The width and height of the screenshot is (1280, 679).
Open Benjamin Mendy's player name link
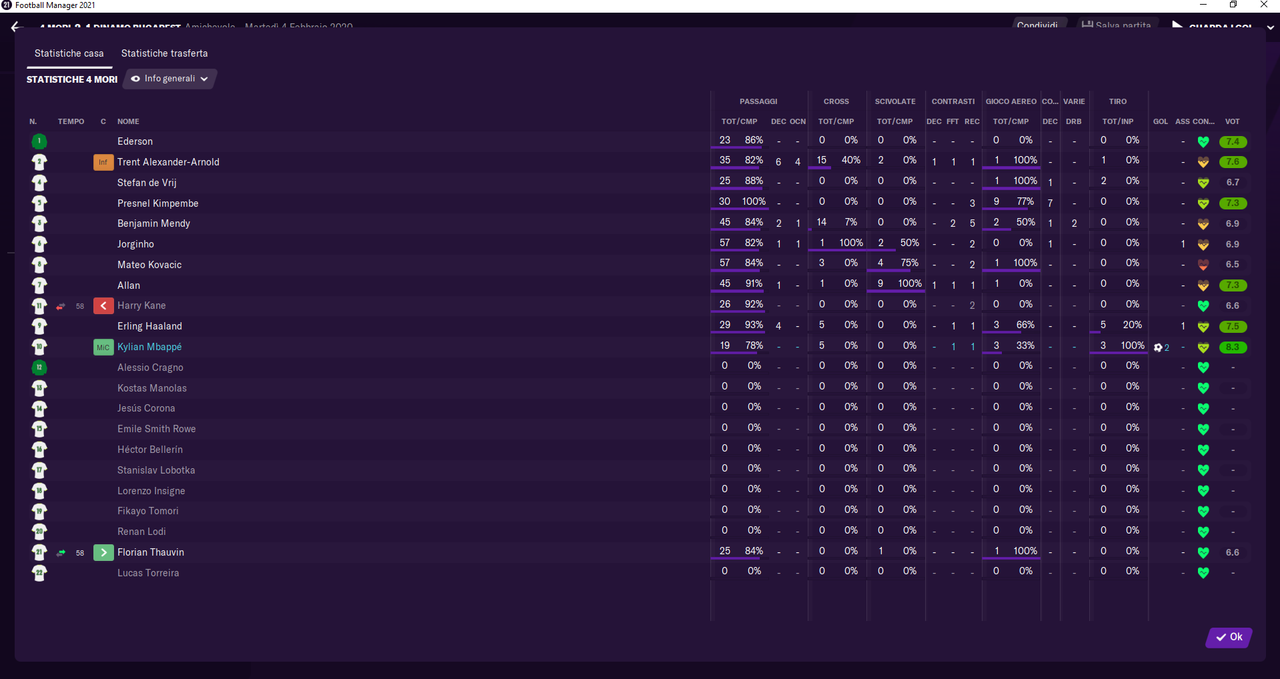[153, 223]
